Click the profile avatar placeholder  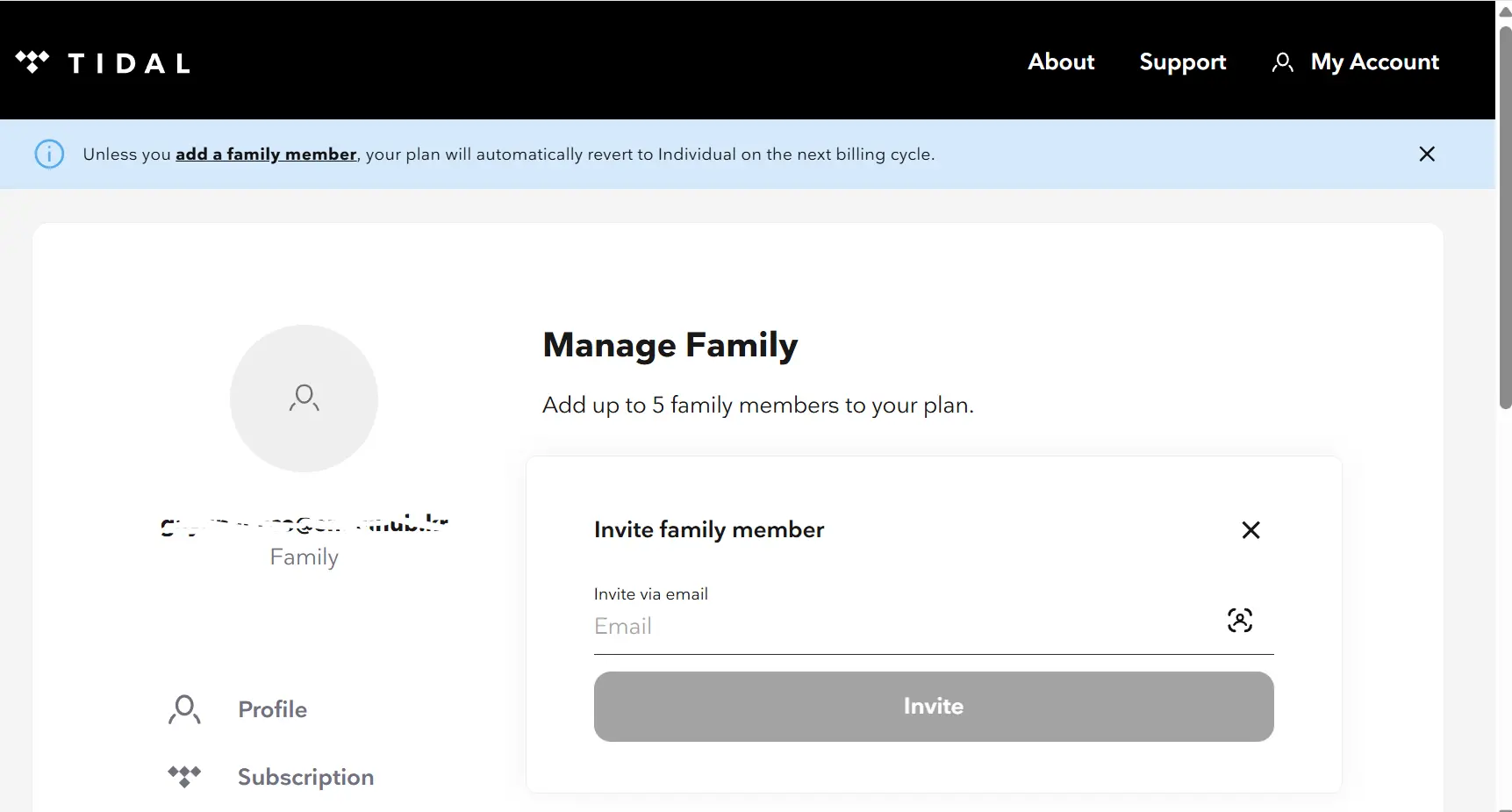click(x=304, y=399)
